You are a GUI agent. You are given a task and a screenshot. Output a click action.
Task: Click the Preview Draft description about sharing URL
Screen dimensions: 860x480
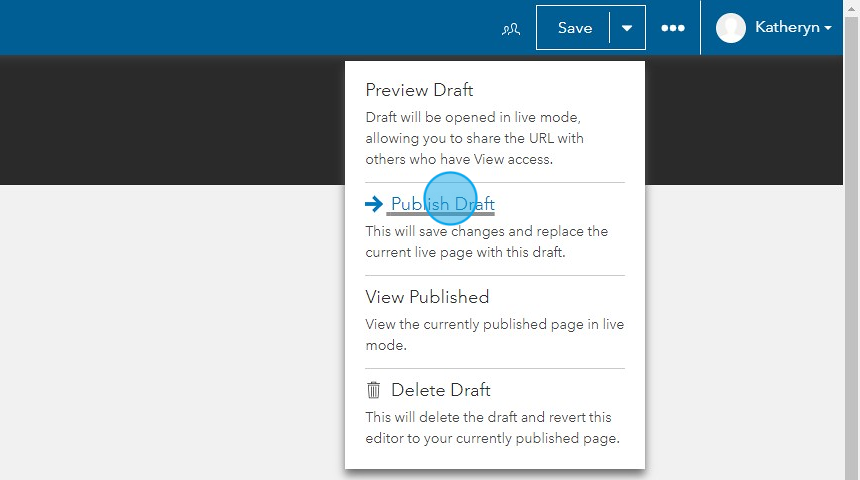(474, 138)
